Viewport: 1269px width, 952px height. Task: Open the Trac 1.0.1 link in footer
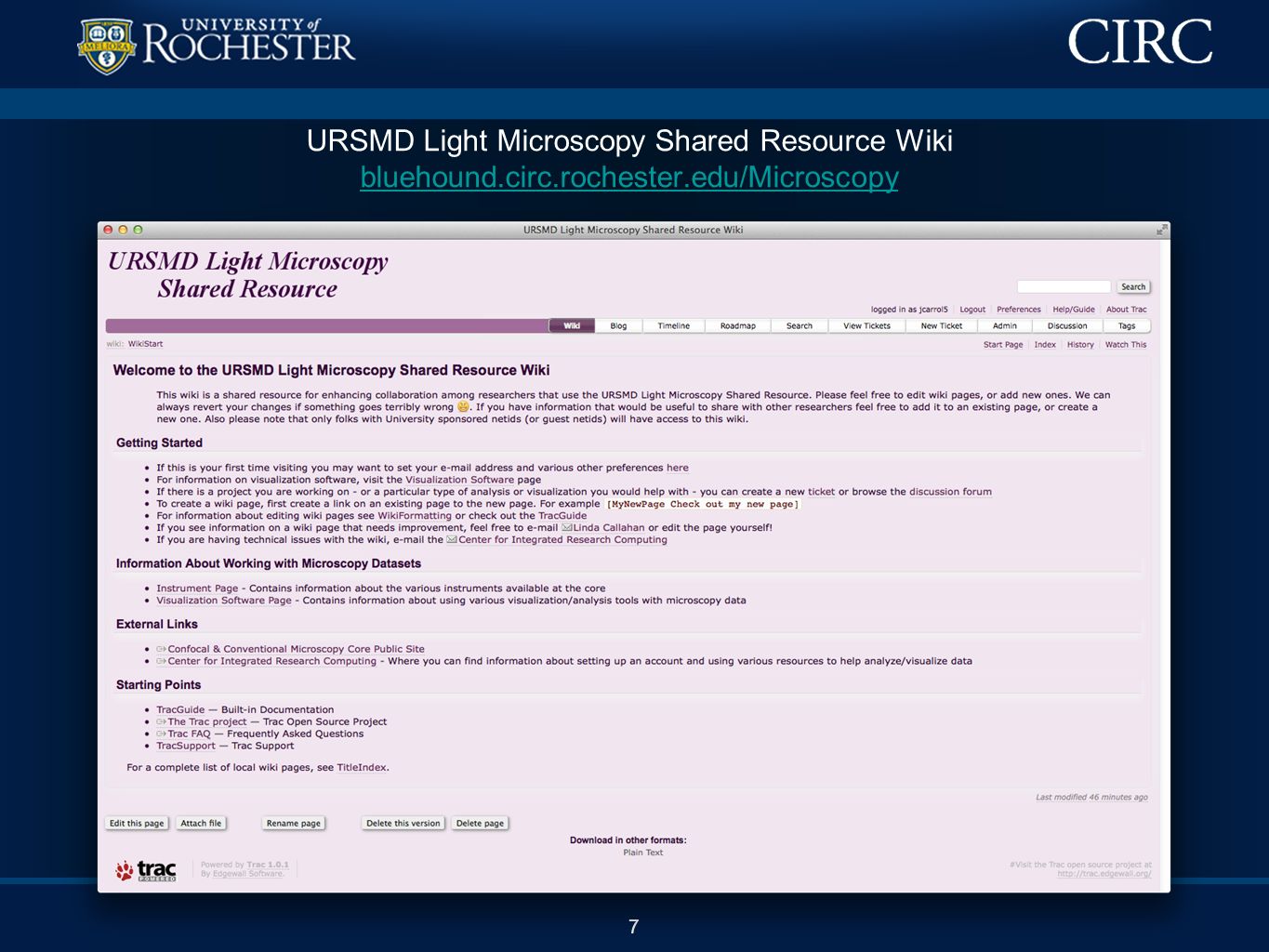point(268,865)
